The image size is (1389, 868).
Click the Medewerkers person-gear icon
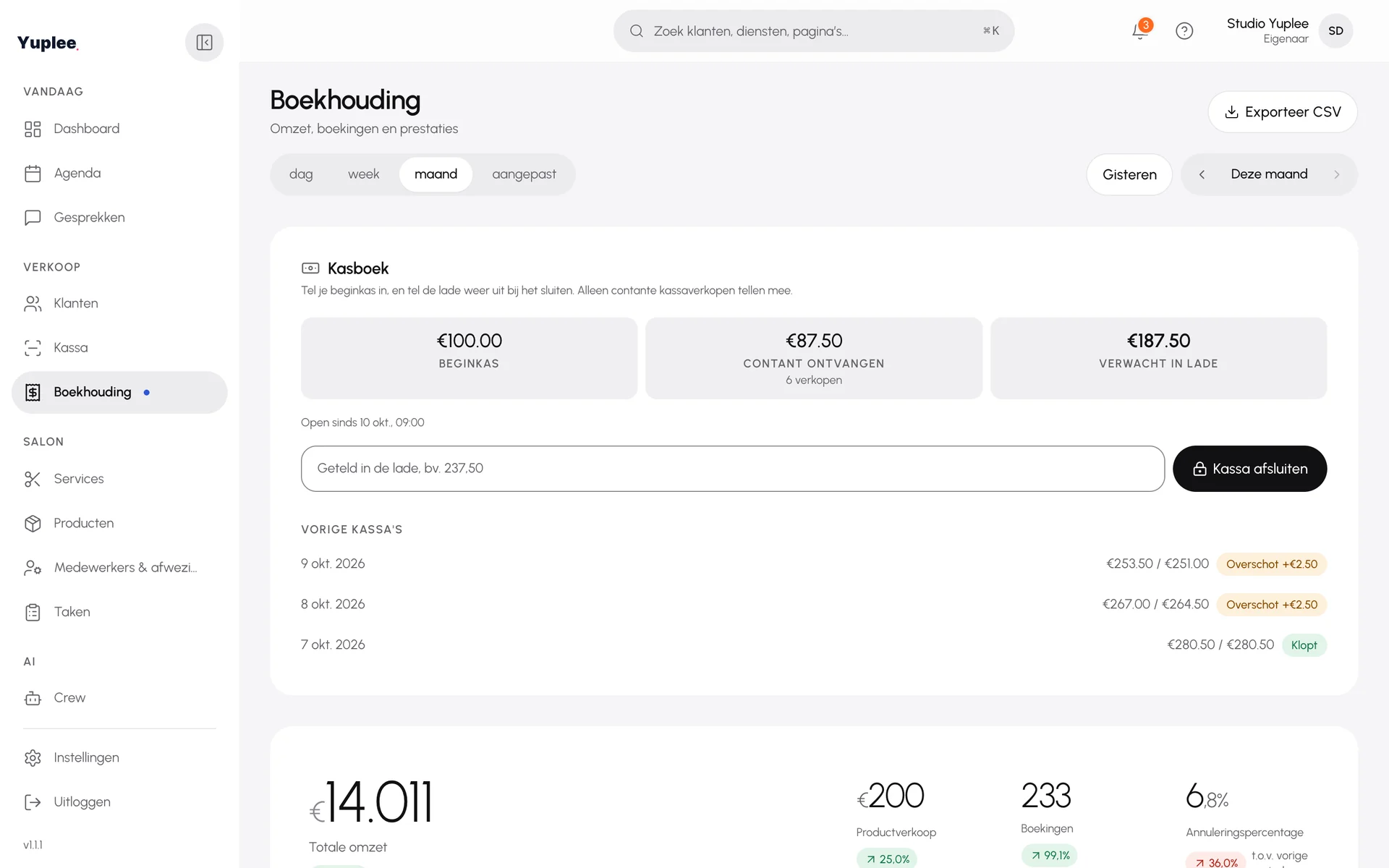click(33, 568)
